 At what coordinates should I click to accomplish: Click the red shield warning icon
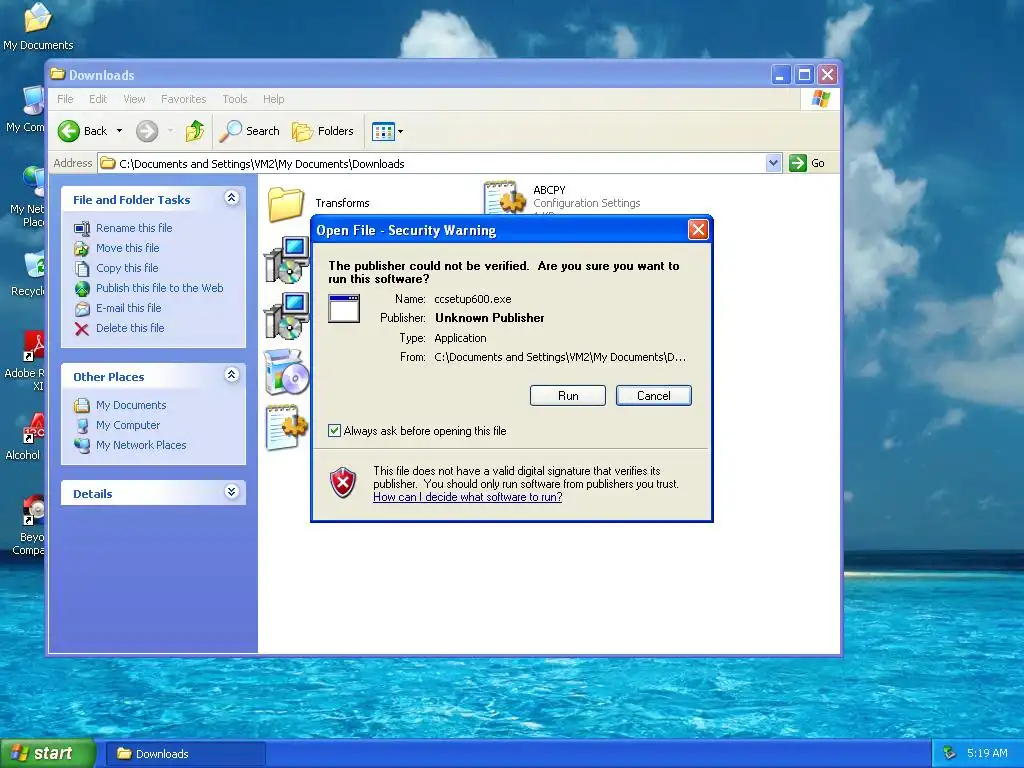[343, 483]
